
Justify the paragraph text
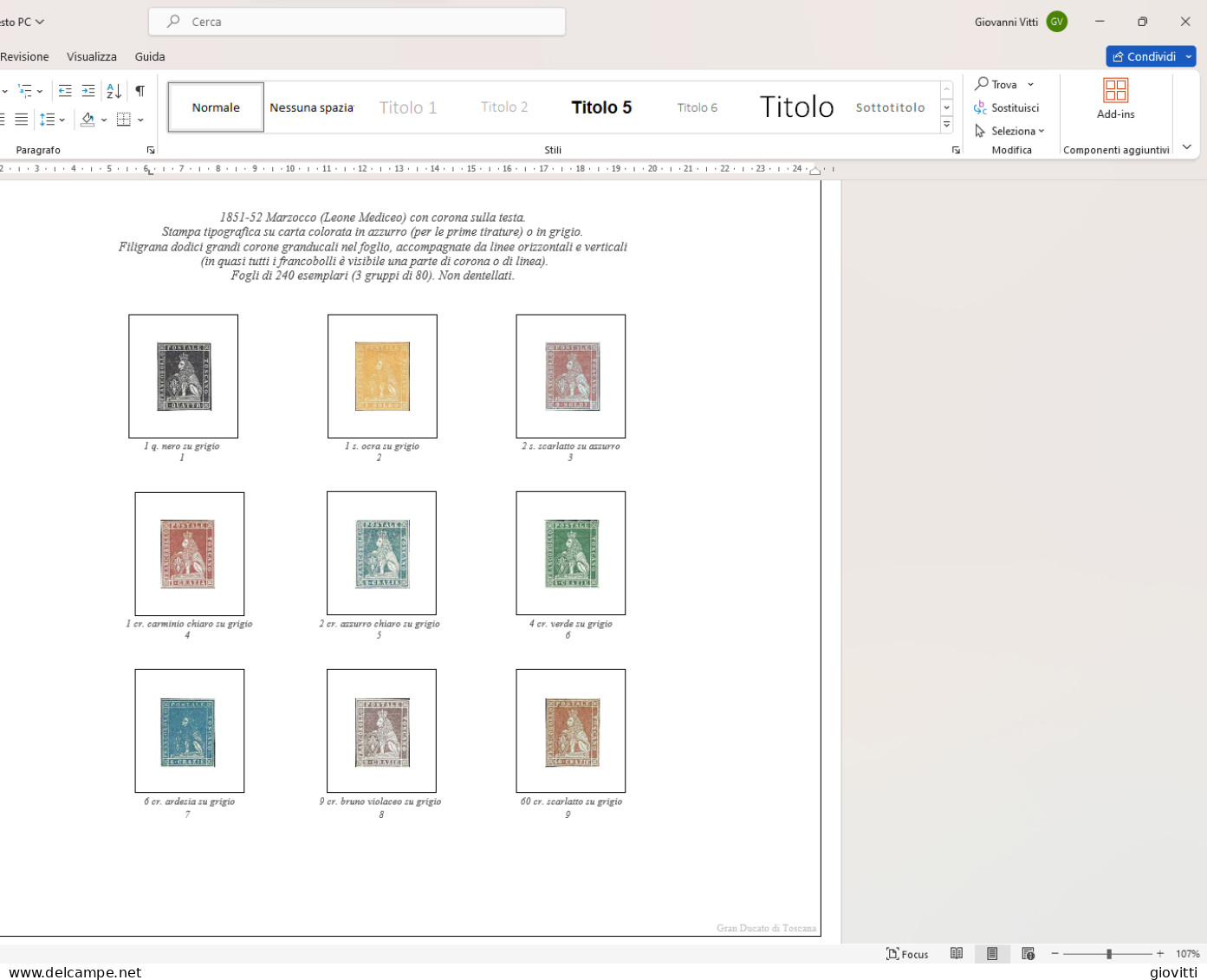pyautogui.click(x=22, y=120)
